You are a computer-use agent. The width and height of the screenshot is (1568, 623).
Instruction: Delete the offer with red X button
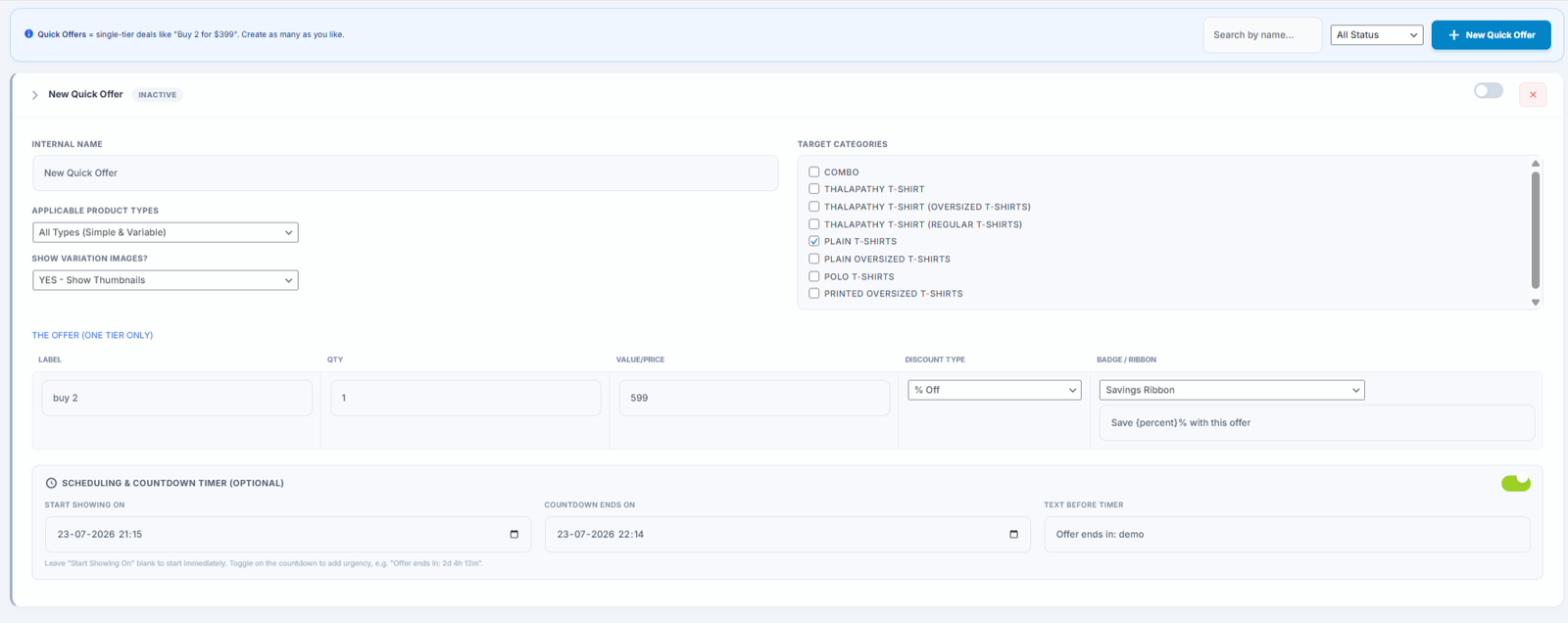1533,95
